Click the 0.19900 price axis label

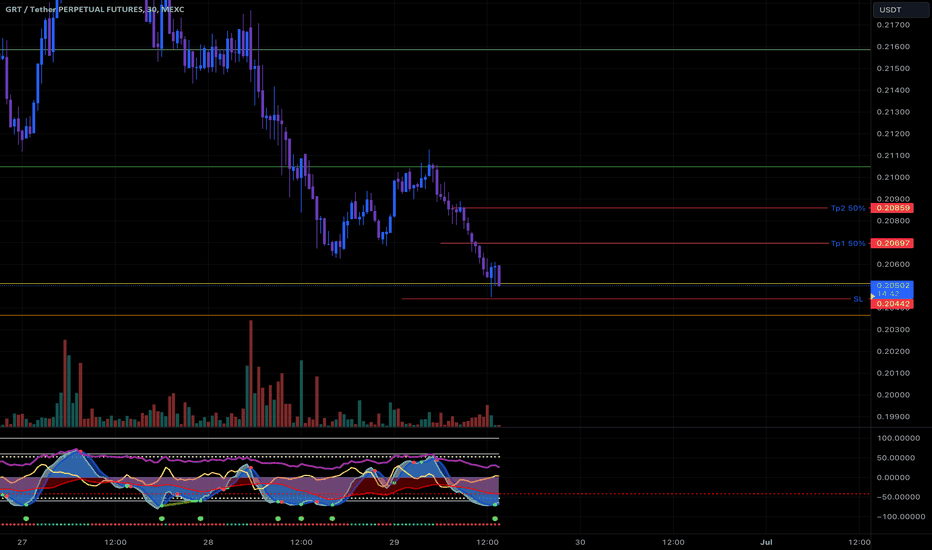click(x=893, y=417)
